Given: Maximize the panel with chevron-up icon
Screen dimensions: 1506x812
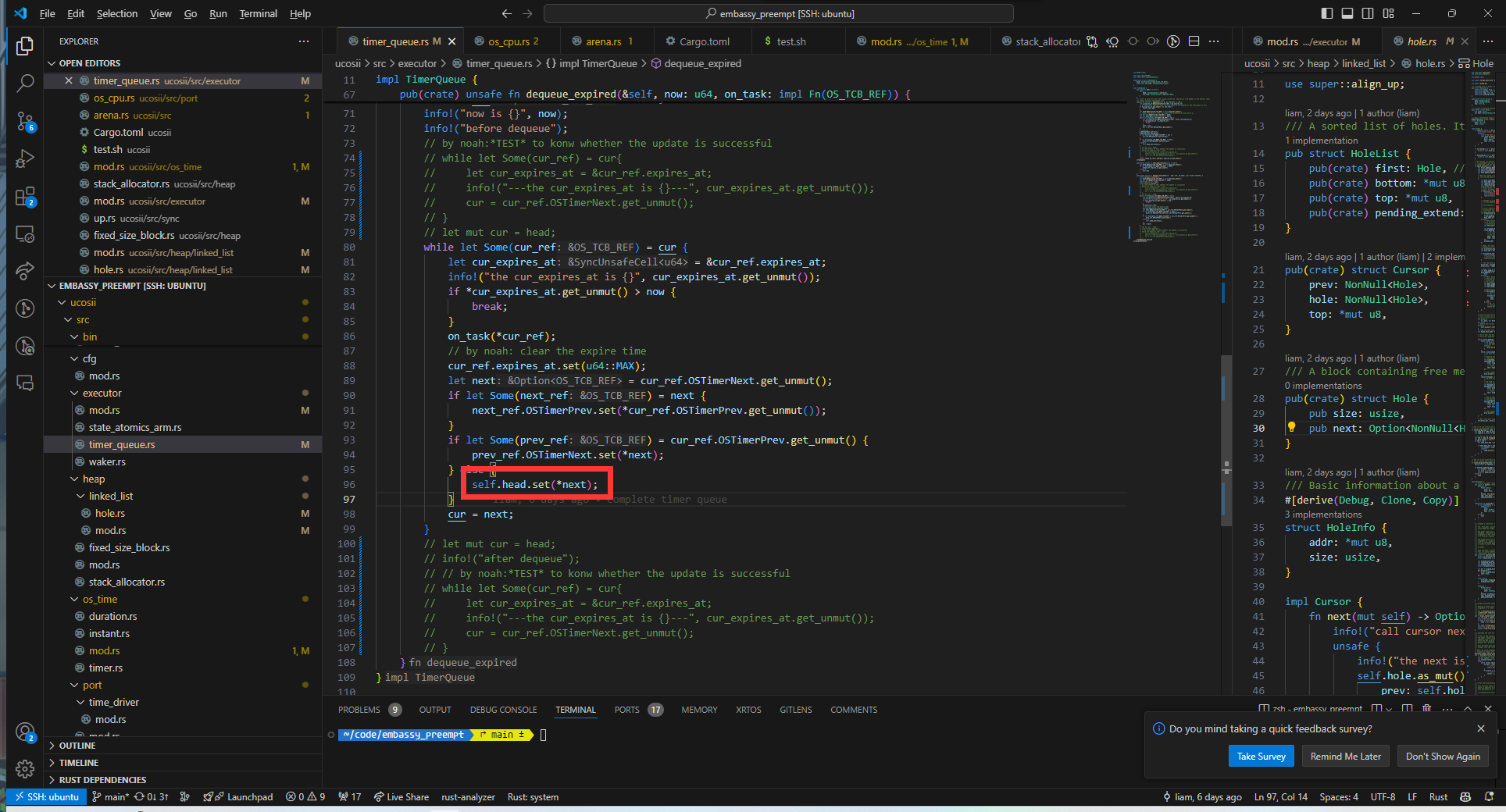Looking at the screenshot, I should coord(1468,709).
